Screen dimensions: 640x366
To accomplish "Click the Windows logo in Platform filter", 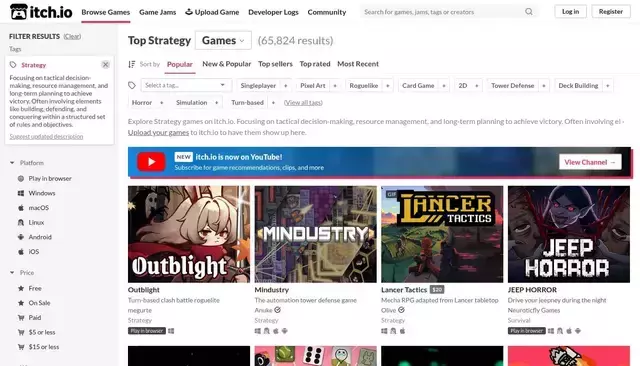I will click(x=21, y=193).
